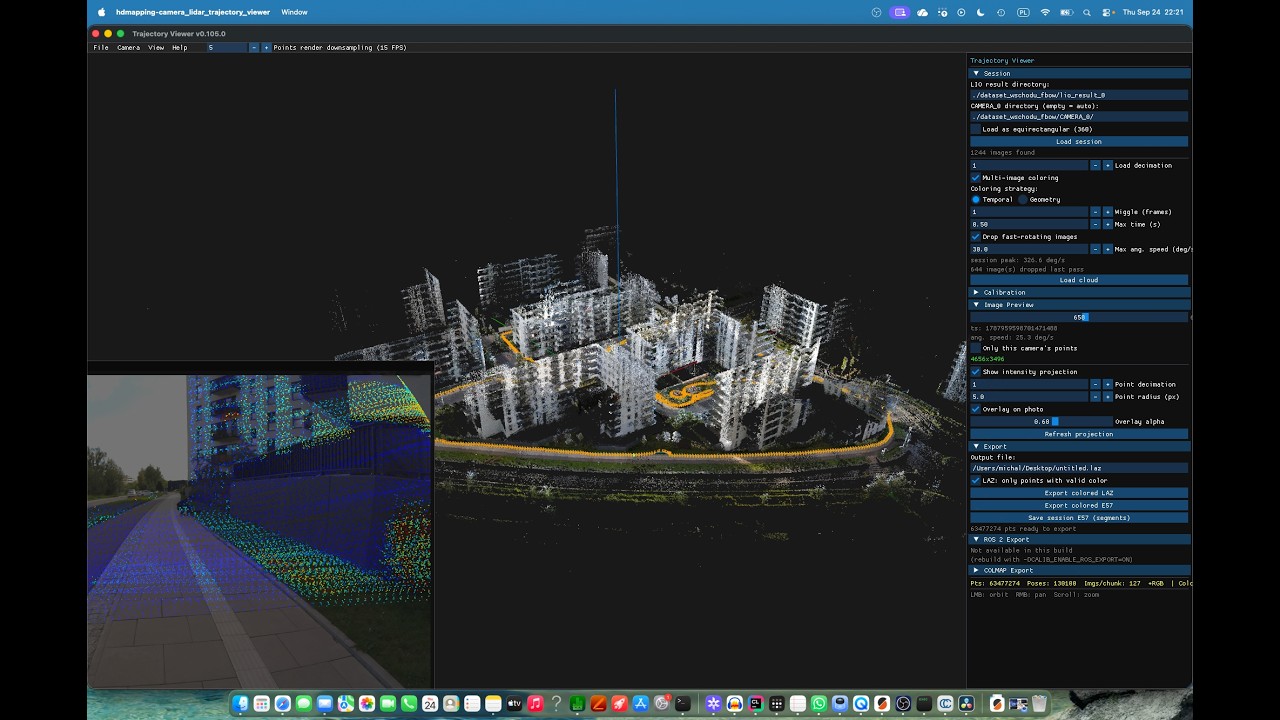1280x720 pixels.
Task: Toggle Multi-image coloring checkbox
Action: click(976, 178)
